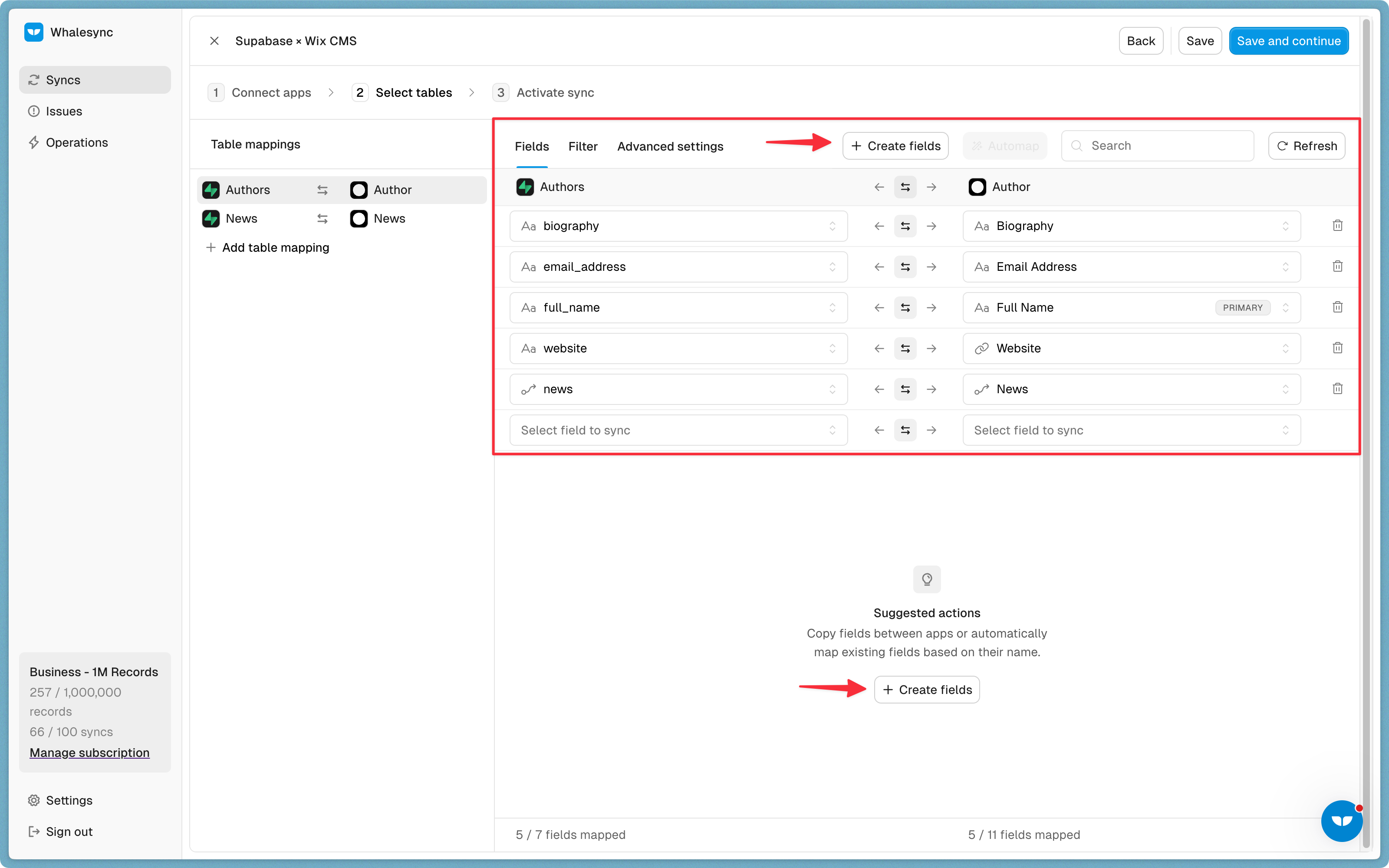This screenshot has height=868, width=1389.
Task: Go to step 1 Connect apps
Action: point(260,92)
